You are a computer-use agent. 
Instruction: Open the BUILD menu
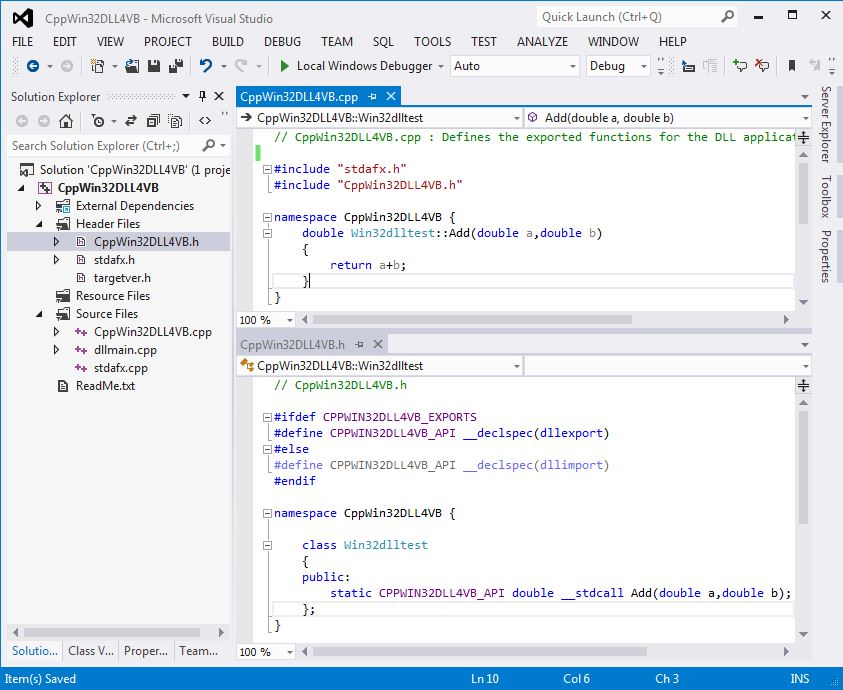click(227, 41)
